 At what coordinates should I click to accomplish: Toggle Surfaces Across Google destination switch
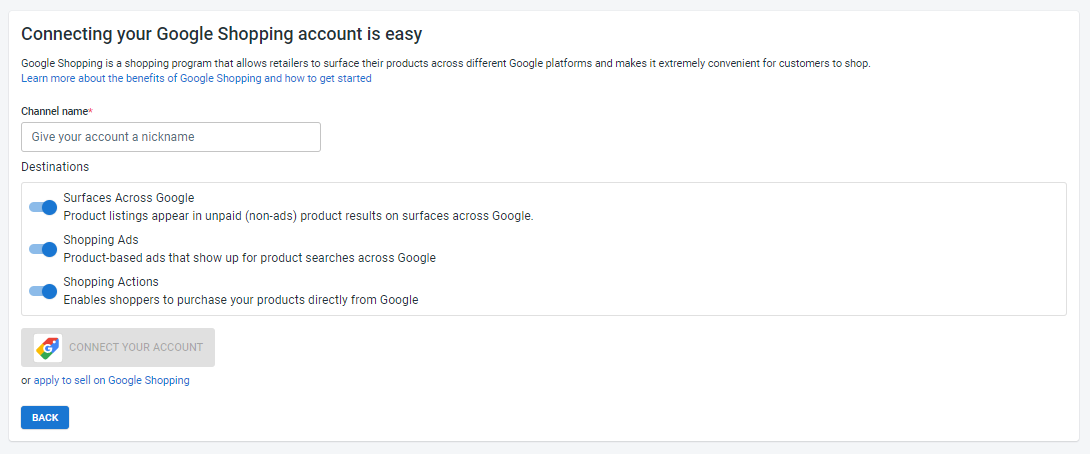(42, 207)
